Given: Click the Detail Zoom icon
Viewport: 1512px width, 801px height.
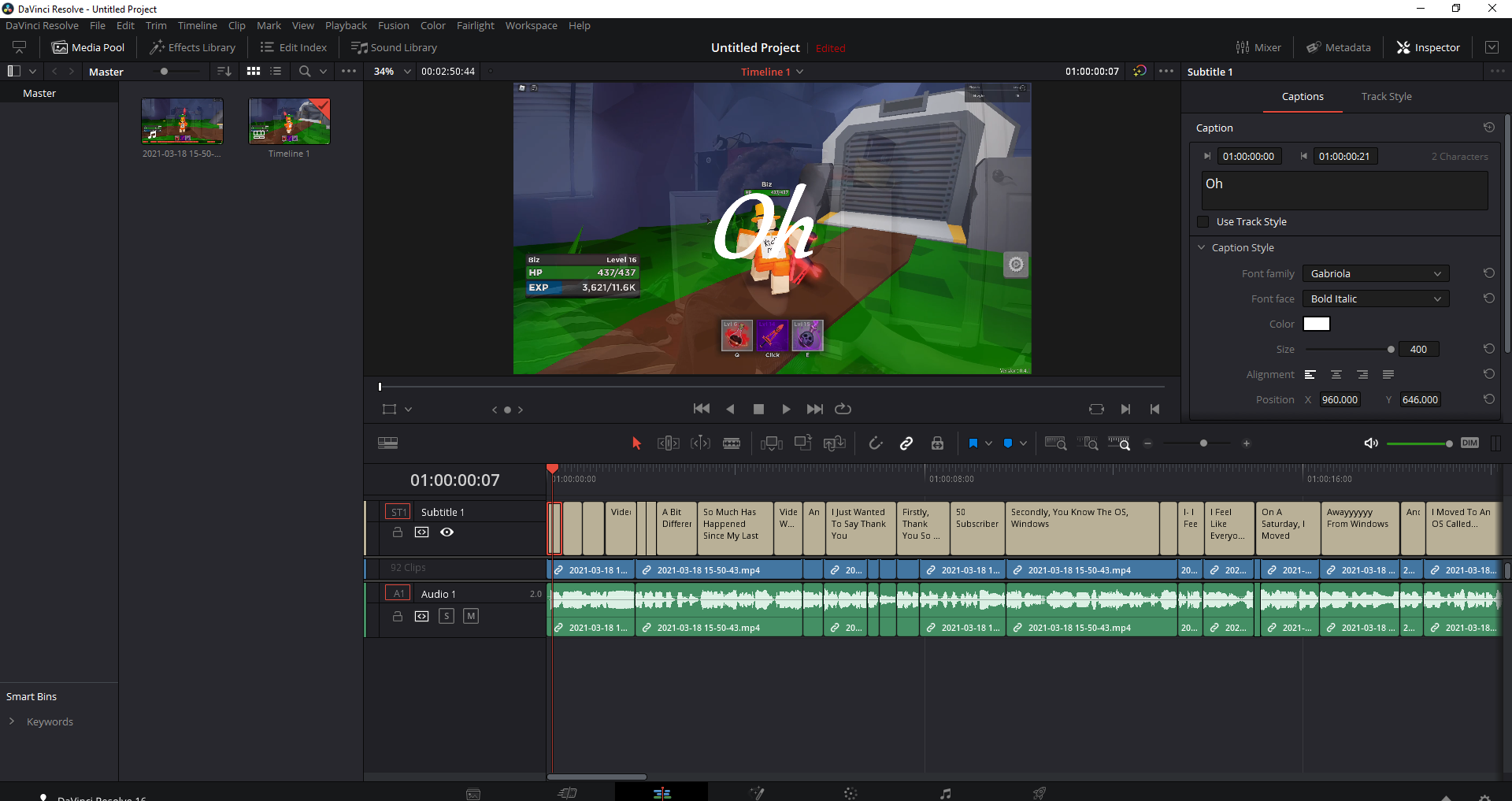Looking at the screenshot, I should 1088,443.
